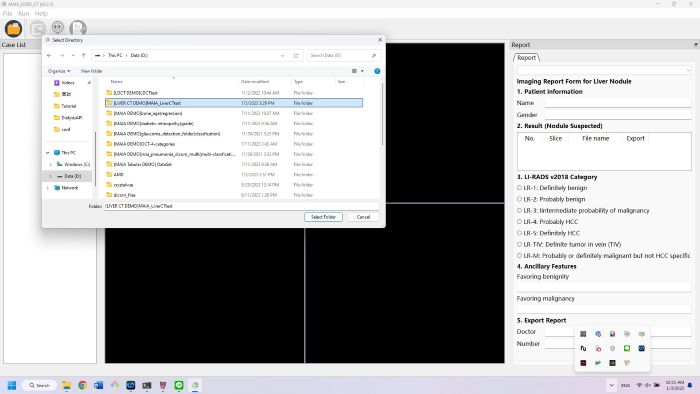Open File Explorer from the taskbar
This screenshot has width=700, height=394.
tap(66, 385)
